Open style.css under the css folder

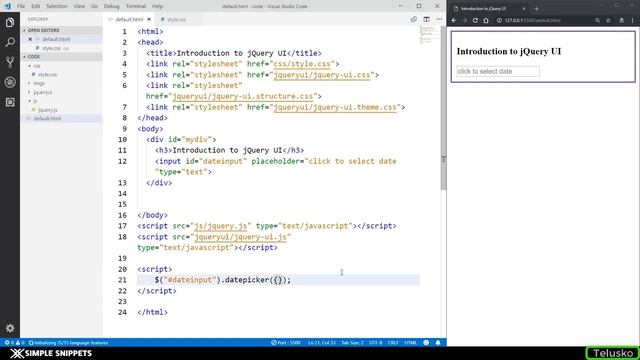click(x=47, y=75)
